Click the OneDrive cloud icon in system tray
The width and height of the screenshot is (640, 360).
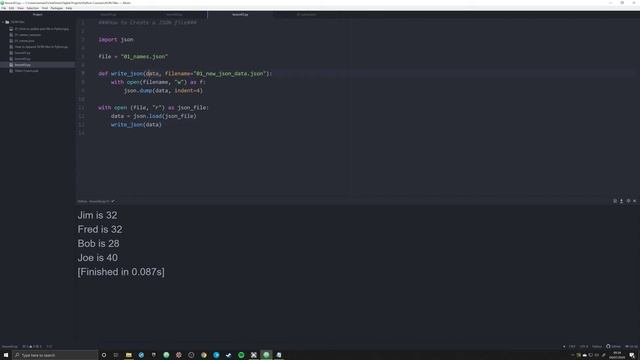[x=584, y=355]
